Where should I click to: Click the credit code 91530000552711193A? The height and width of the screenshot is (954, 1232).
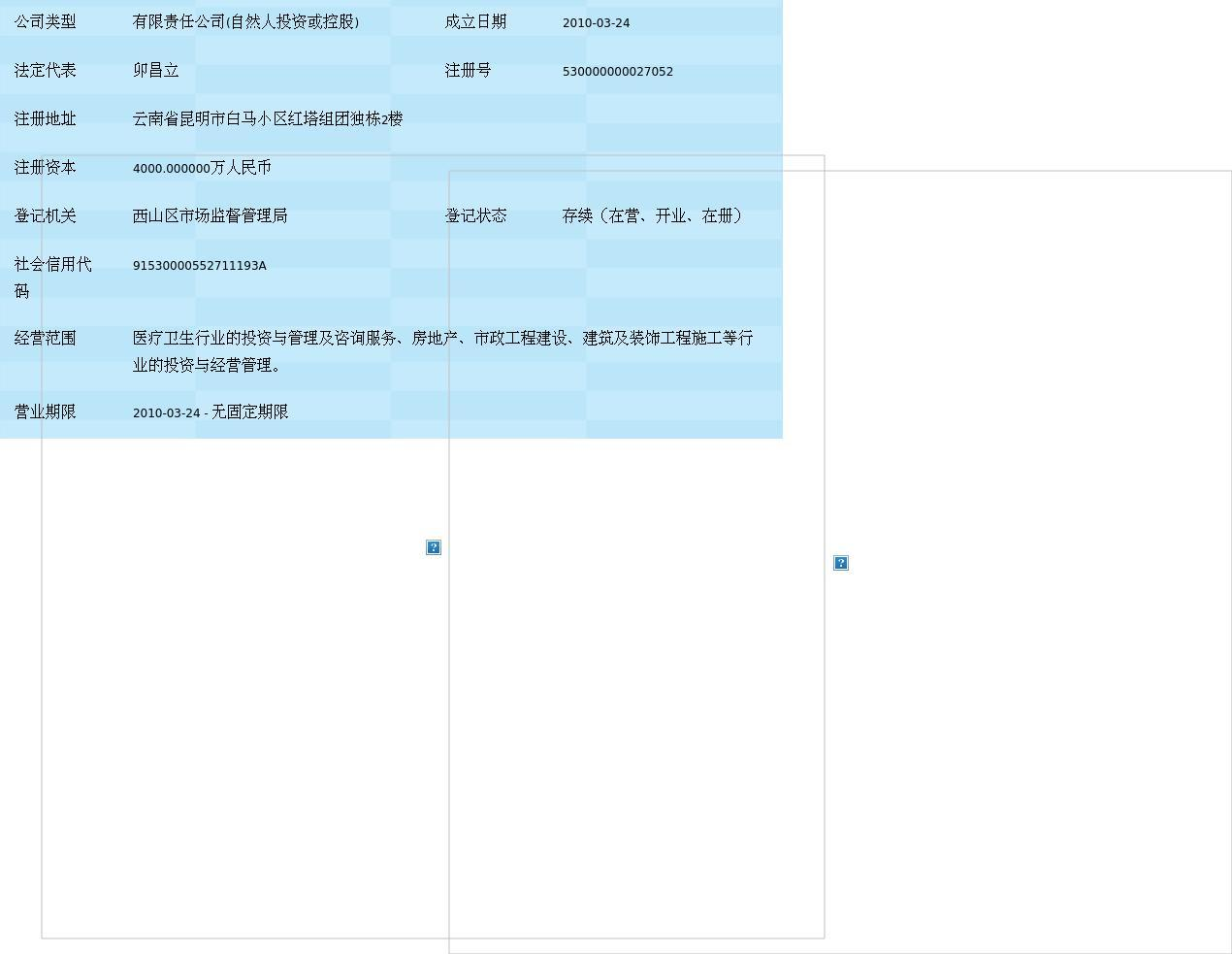(199, 265)
